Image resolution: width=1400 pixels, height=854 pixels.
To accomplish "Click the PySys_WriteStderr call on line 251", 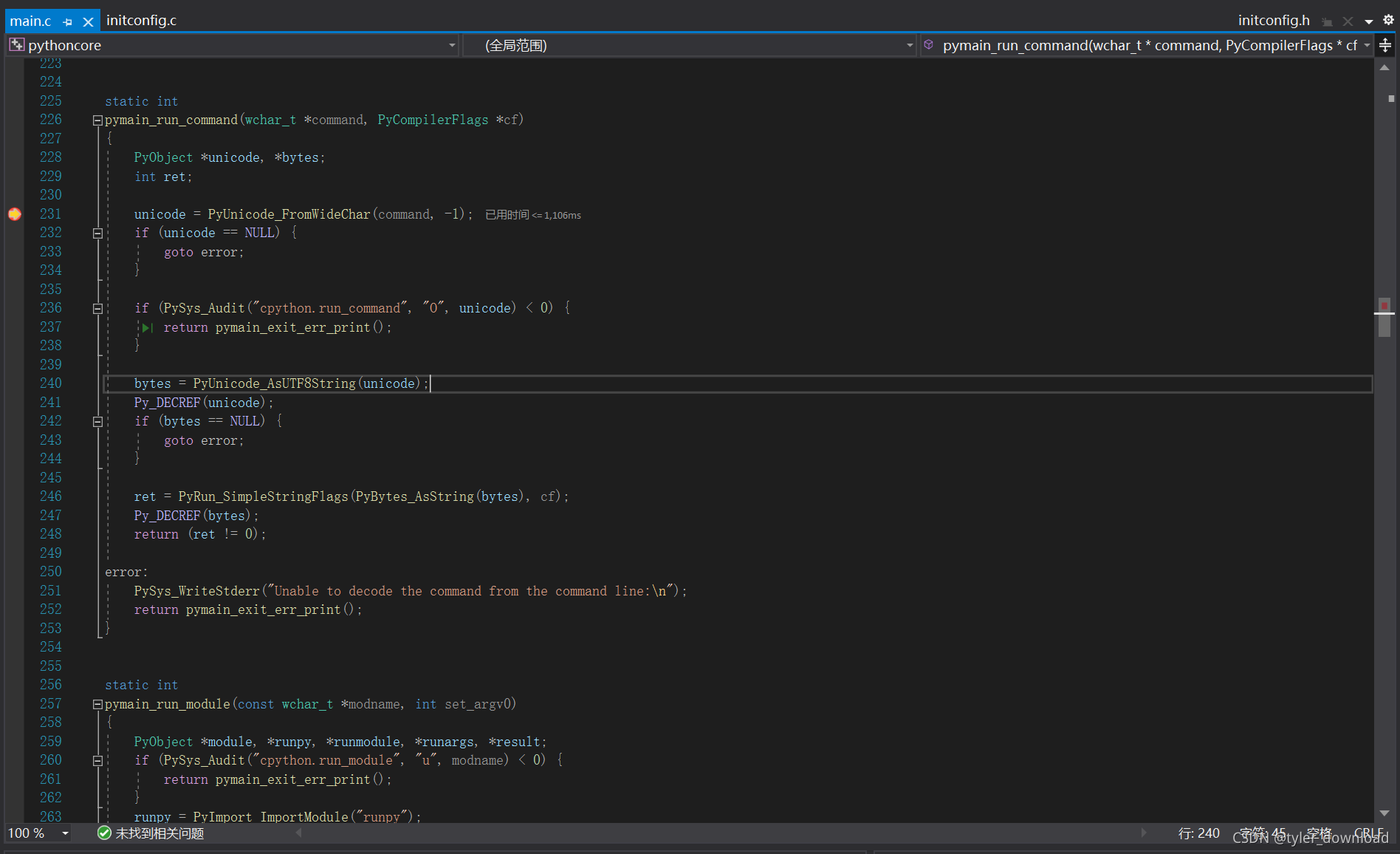I will (196, 591).
